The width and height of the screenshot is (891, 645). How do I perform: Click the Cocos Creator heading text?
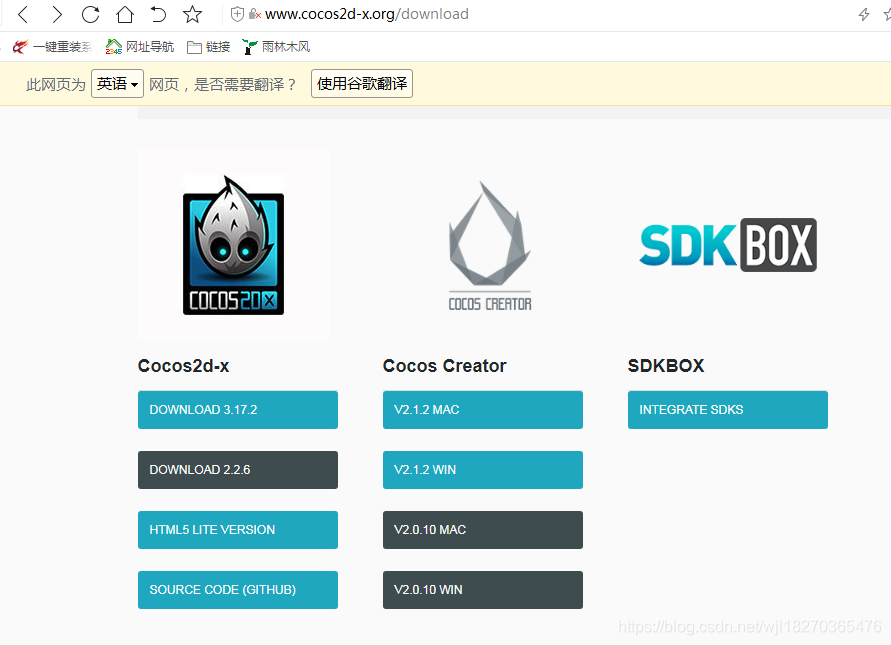[x=444, y=365]
